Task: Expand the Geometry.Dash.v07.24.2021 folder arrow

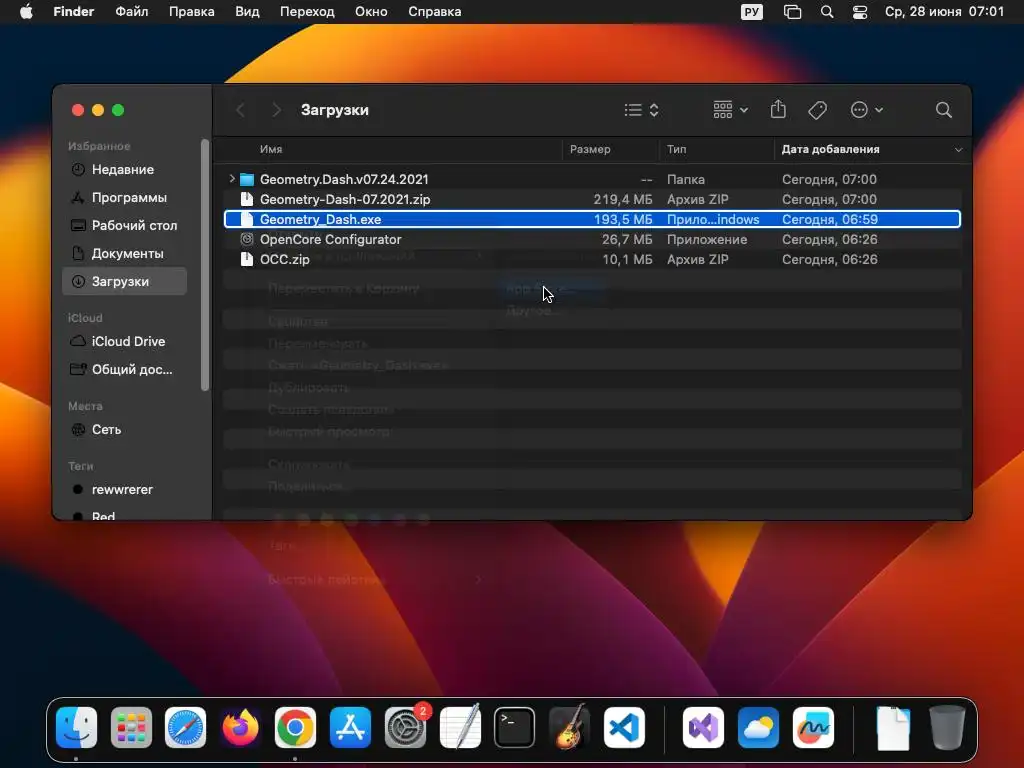Action: [232, 178]
